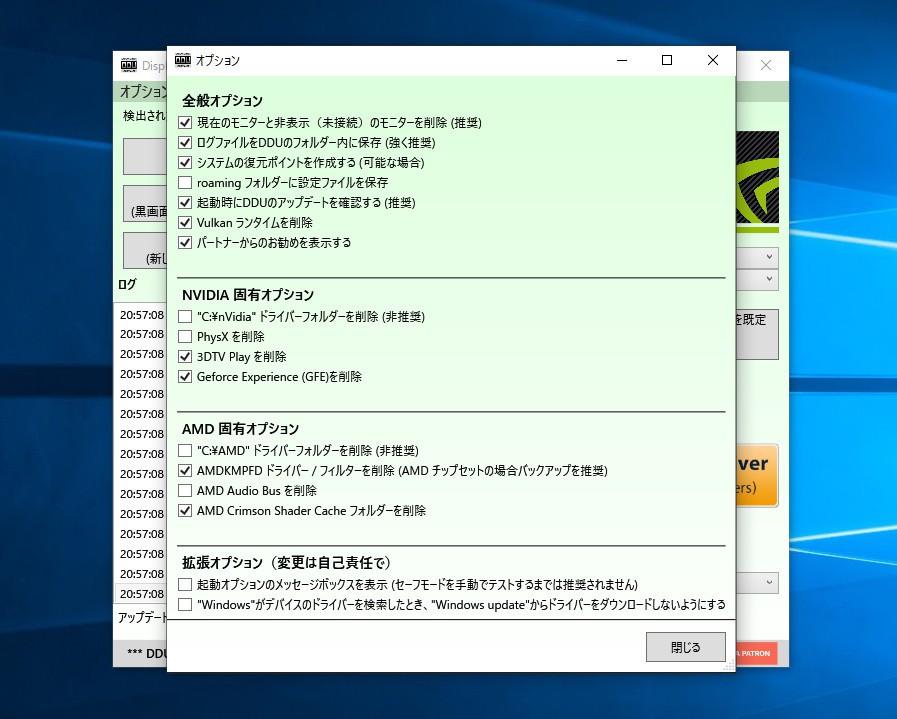897x719 pixels.
Task: Open the second dropdown below it in the DDU window
Action: click(757, 279)
